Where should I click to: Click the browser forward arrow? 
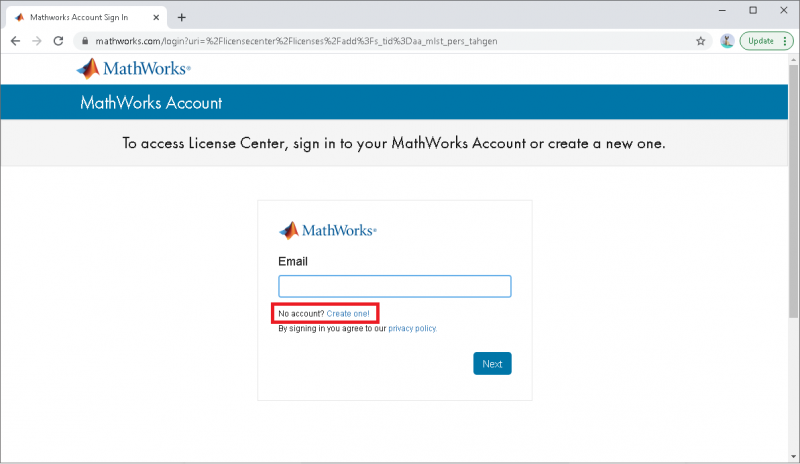point(37,41)
